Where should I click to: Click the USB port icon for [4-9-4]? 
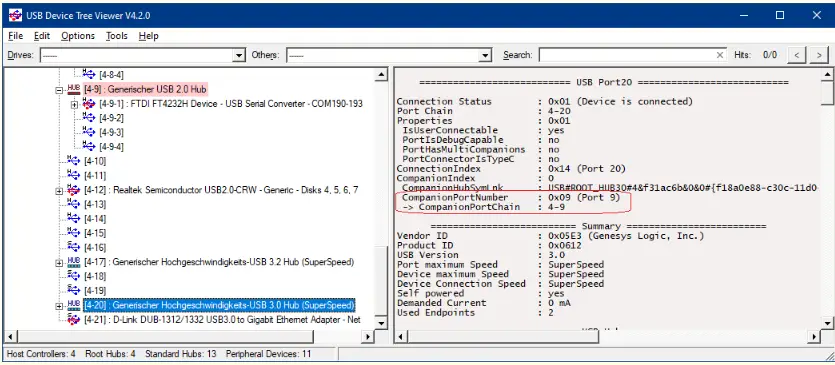click(x=89, y=147)
